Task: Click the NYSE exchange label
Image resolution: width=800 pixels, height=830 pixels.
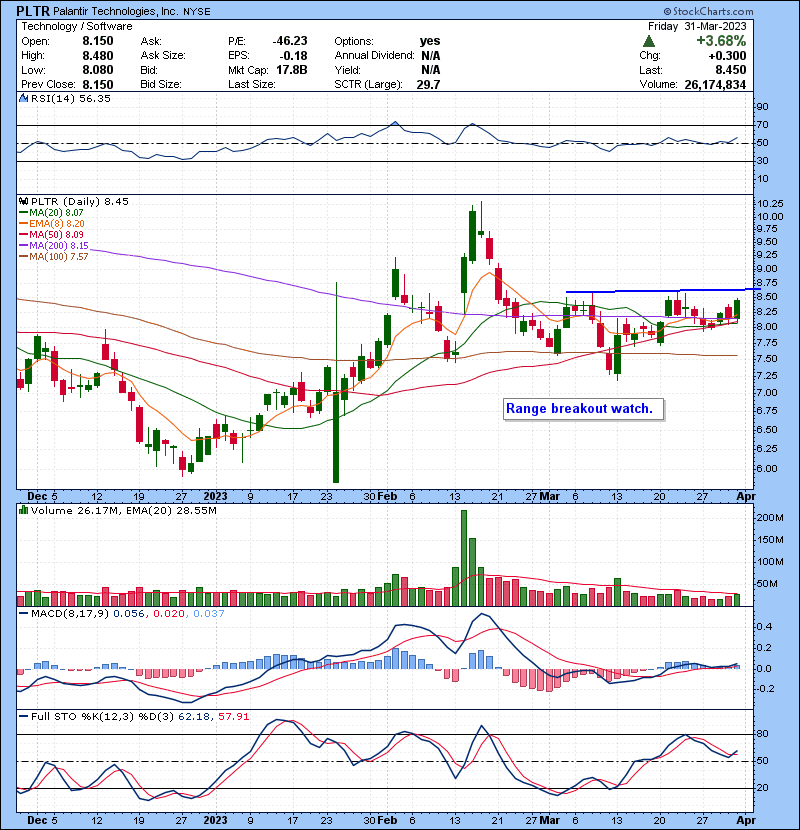Action: [196, 12]
